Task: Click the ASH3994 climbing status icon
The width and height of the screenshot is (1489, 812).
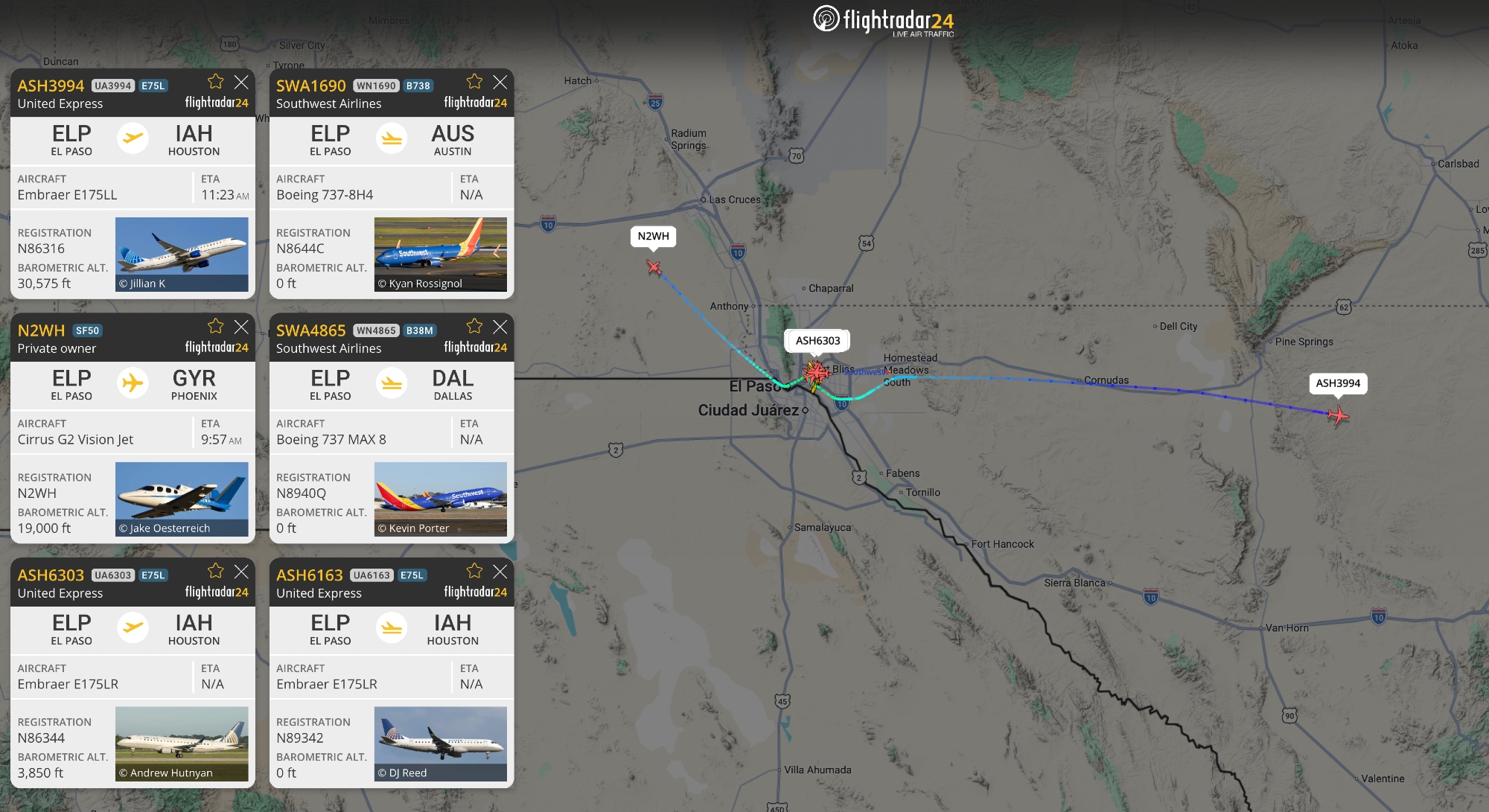Action: tap(133, 138)
